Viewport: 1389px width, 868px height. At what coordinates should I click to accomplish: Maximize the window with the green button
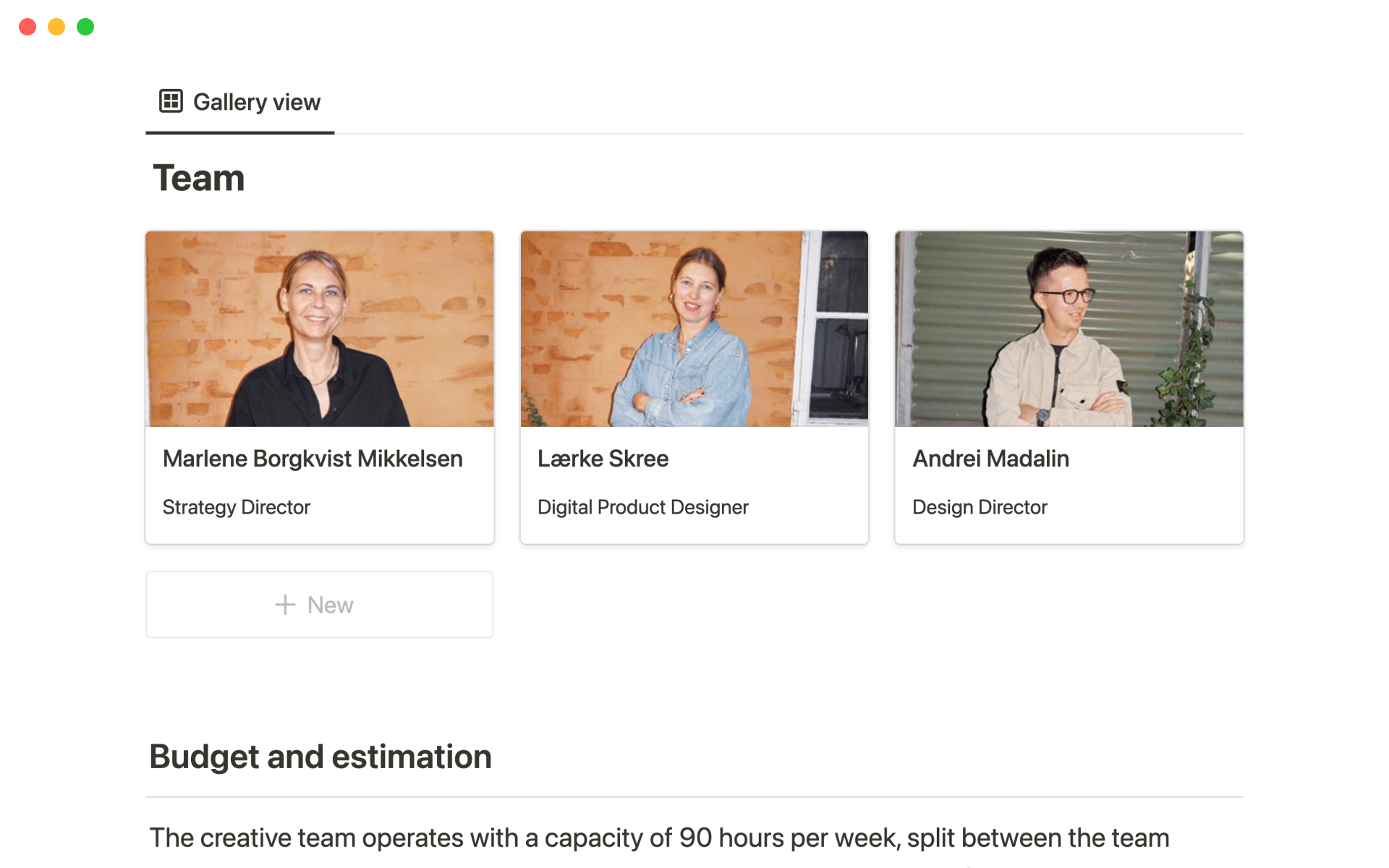point(85,27)
